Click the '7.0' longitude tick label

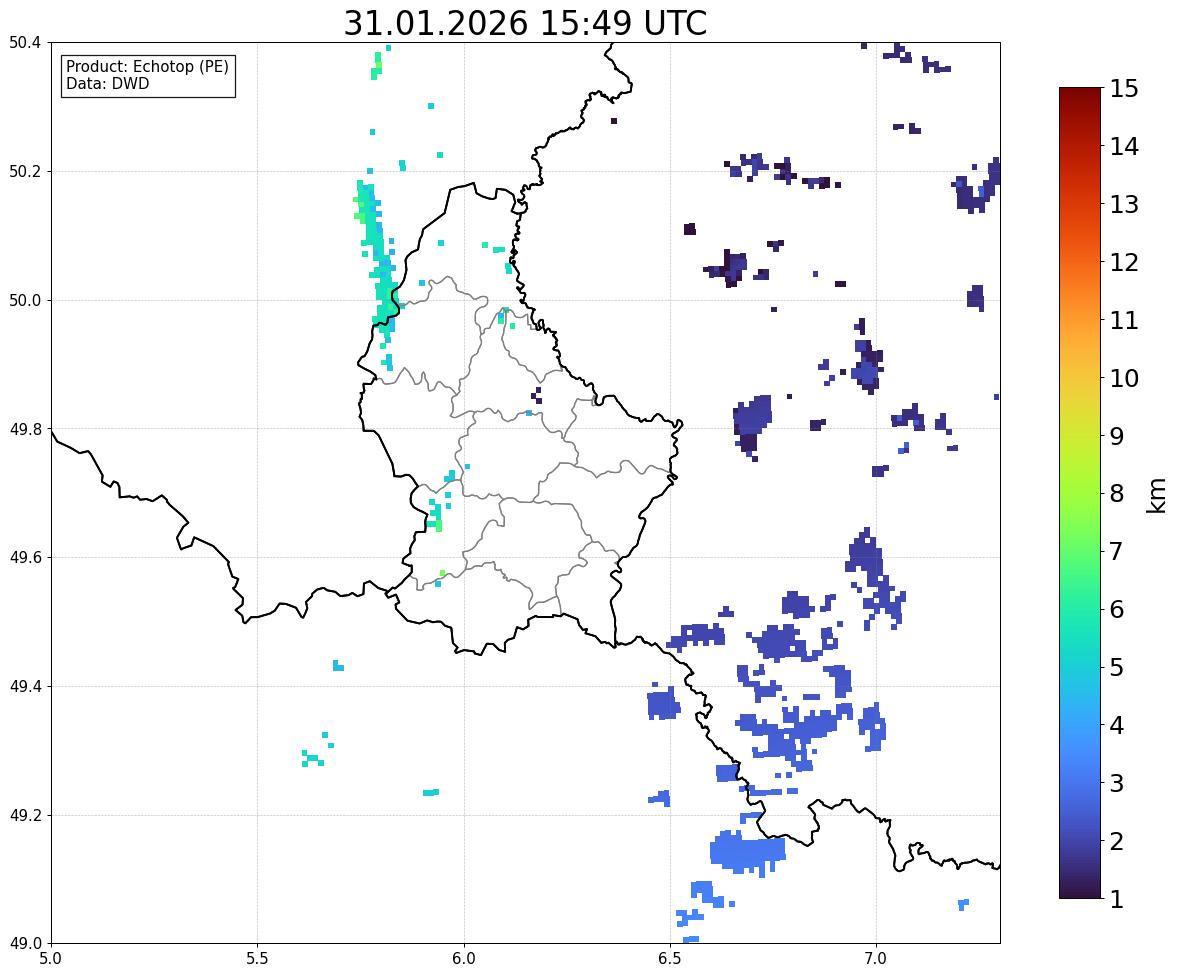876,959
